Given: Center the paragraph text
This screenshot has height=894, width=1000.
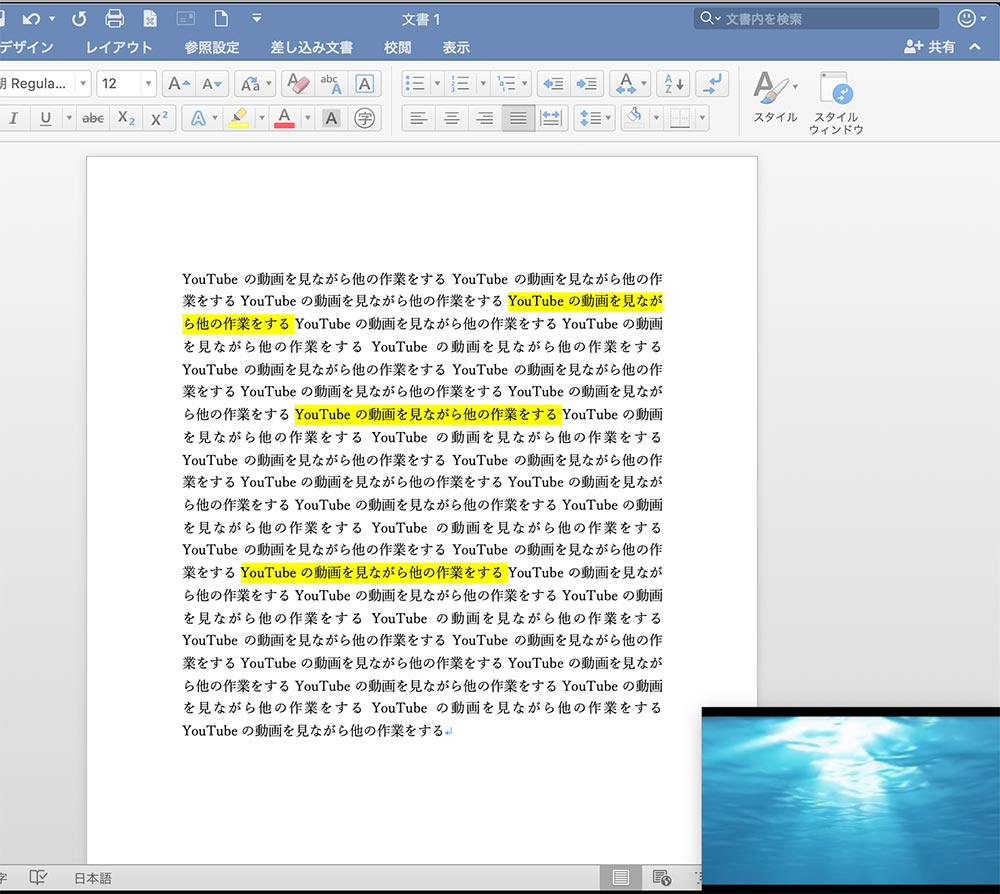Looking at the screenshot, I should coord(452,118).
